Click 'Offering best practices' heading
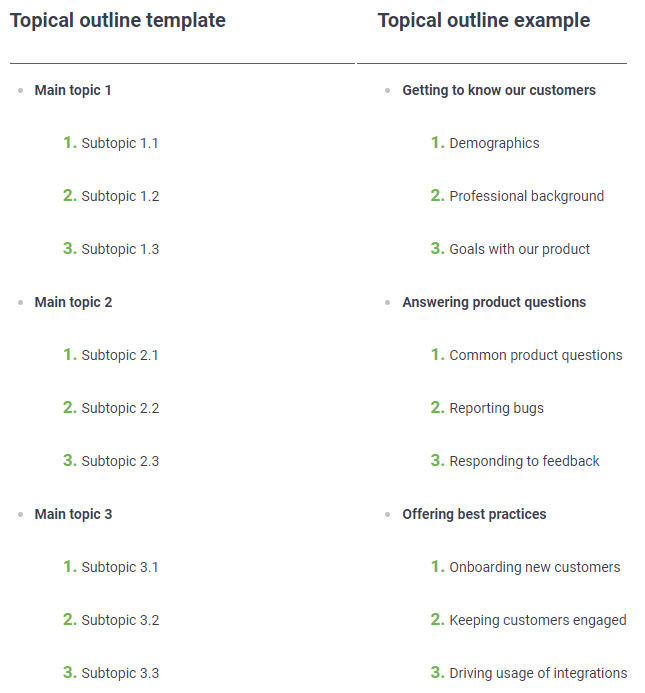Image resolution: width=645 pixels, height=693 pixels. [x=474, y=514]
